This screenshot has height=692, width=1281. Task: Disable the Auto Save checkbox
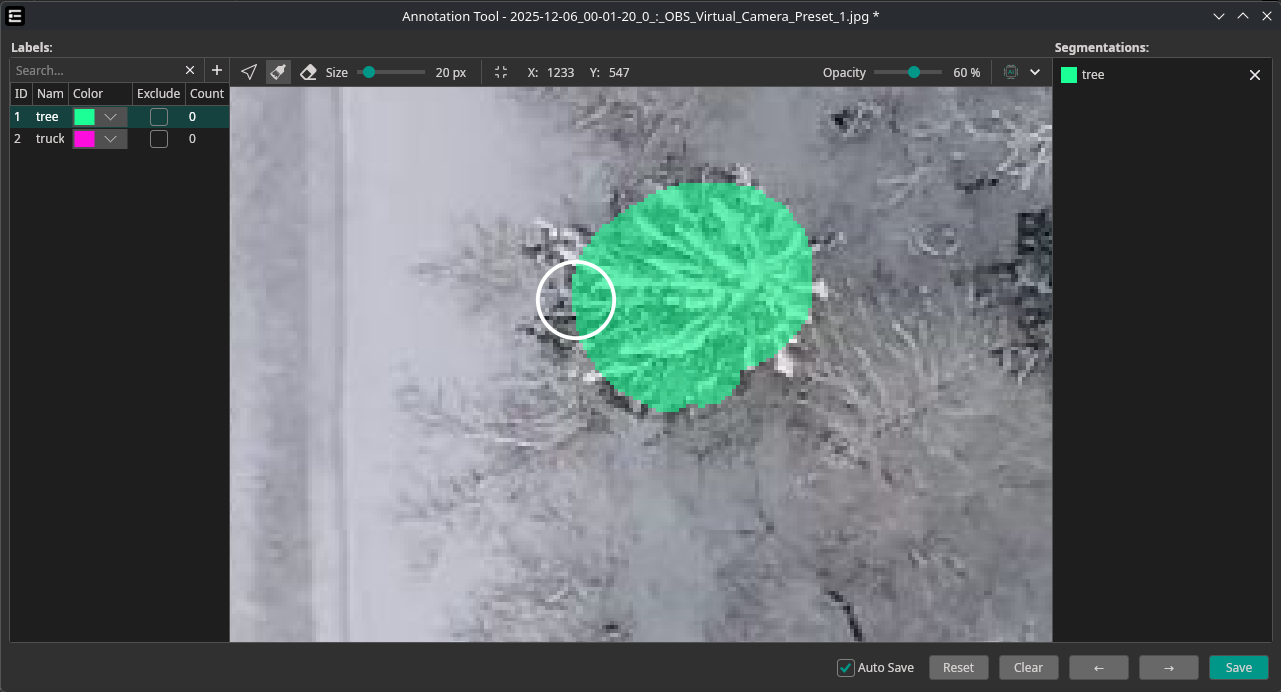pyautogui.click(x=846, y=668)
